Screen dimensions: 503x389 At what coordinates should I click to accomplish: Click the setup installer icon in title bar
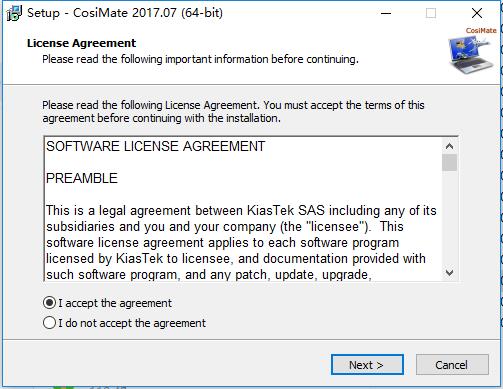14,13
